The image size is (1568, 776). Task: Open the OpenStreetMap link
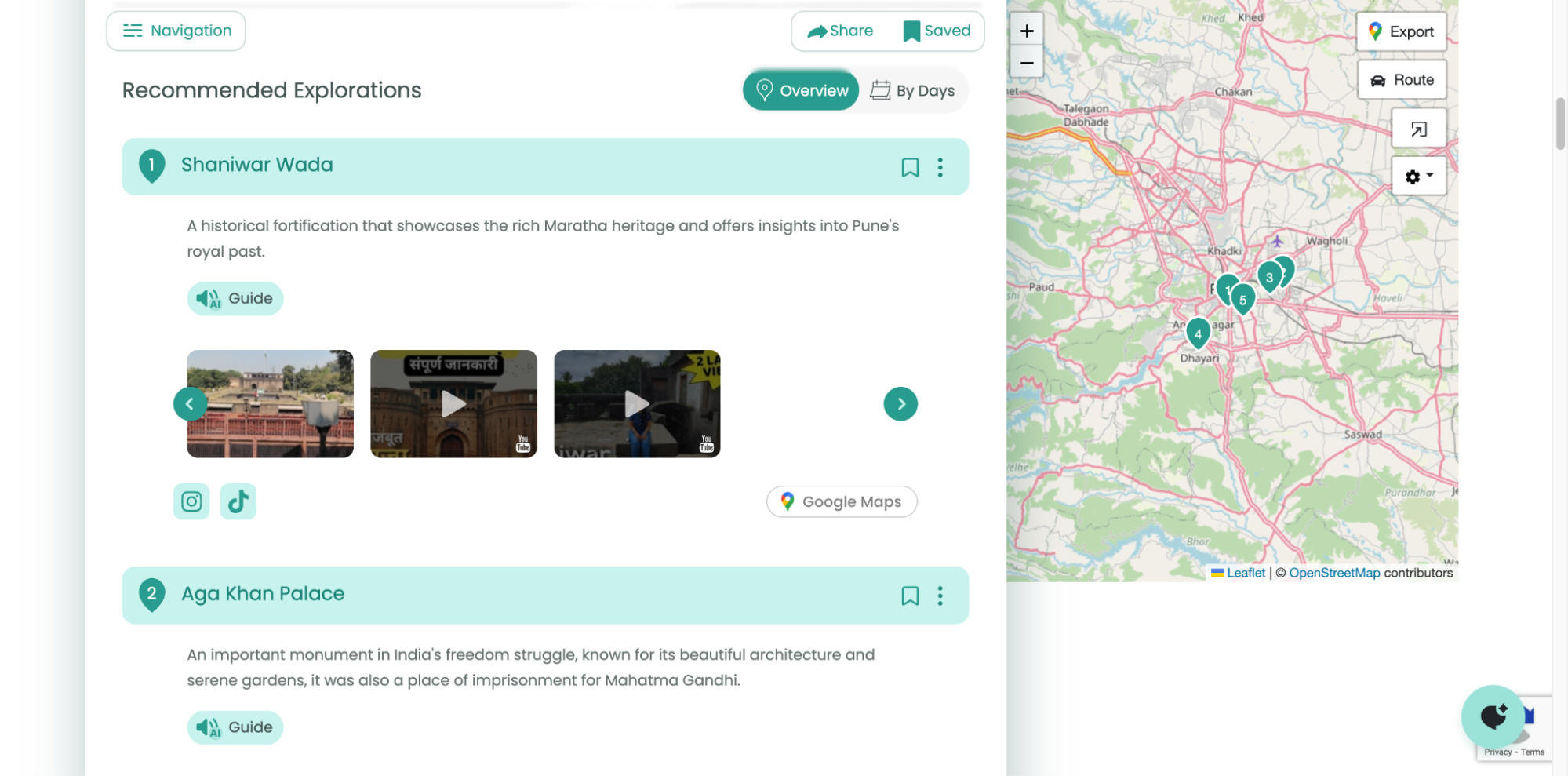1334,573
